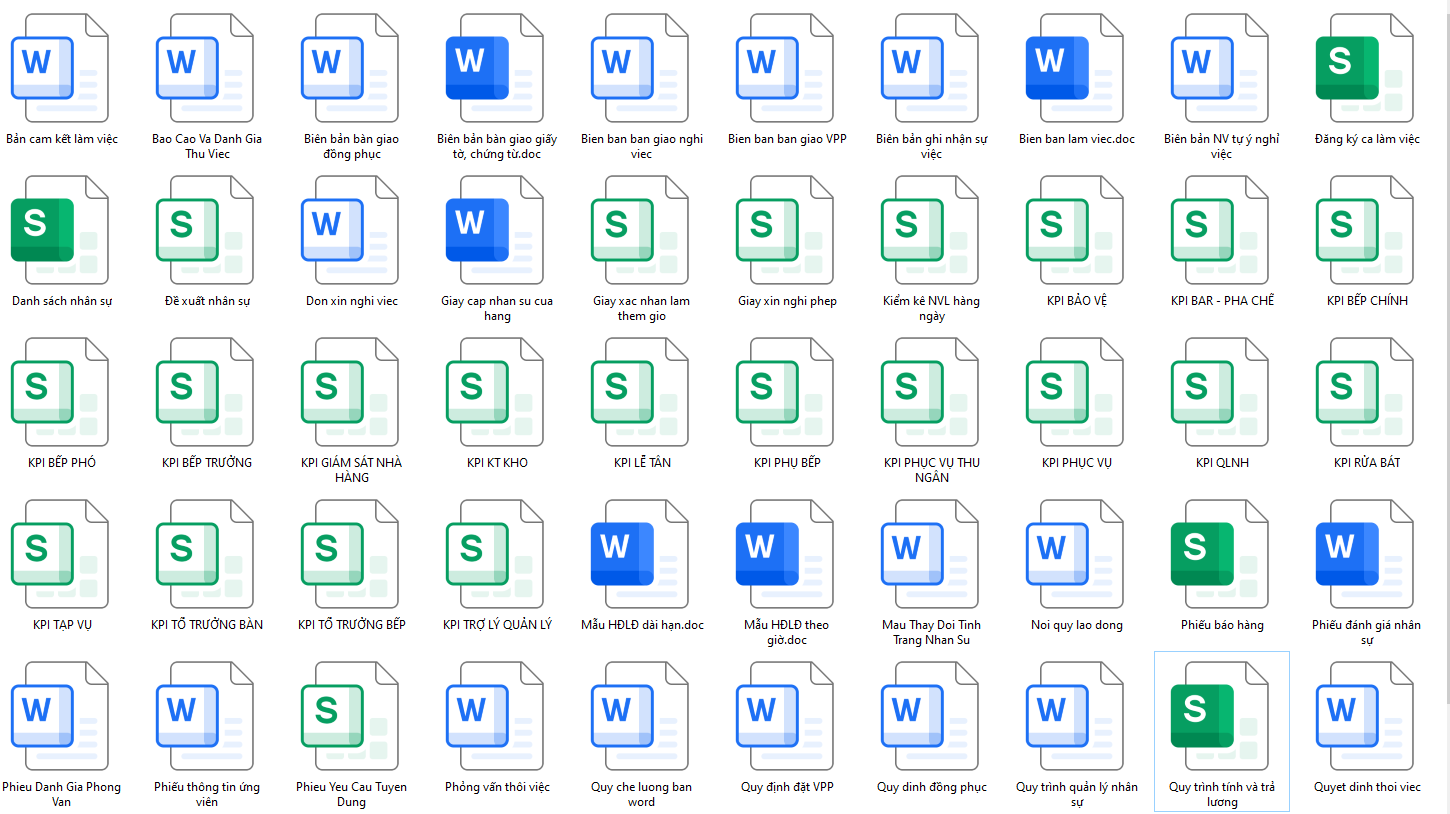Screen dimensions: 1450x814
Task: Select the KPI QLNH spreadsheet icon
Action: (1219, 392)
